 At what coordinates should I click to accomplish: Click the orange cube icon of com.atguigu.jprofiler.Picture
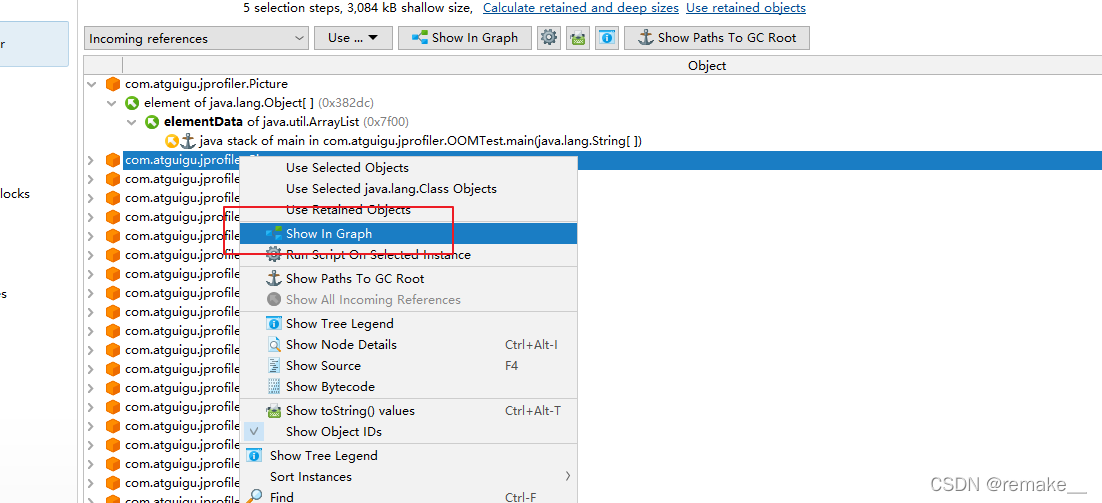pyautogui.click(x=112, y=84)
